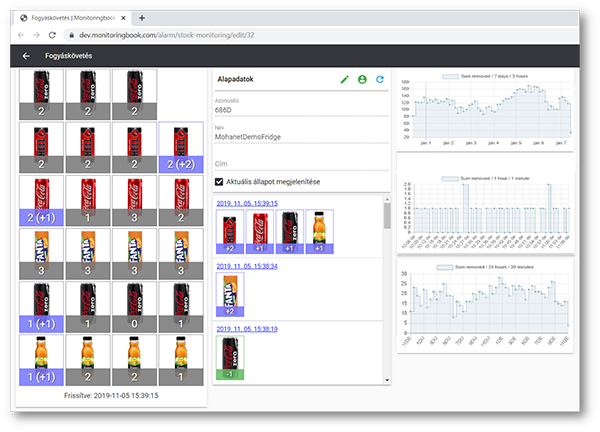600x432 pixels.
Task: Click the Coca-Cola +1 thumbnail in 15:39:15 event
Action: (259, 231)
